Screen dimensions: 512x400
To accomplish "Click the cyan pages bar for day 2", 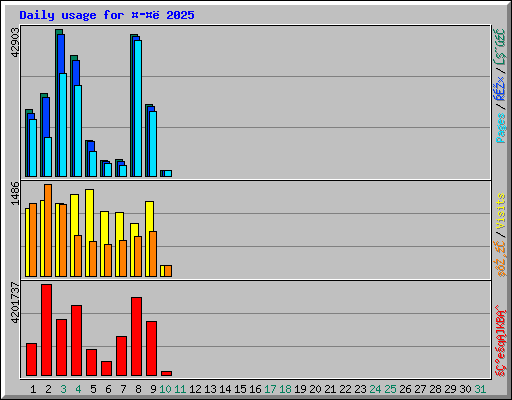I will tap(48, 157).
